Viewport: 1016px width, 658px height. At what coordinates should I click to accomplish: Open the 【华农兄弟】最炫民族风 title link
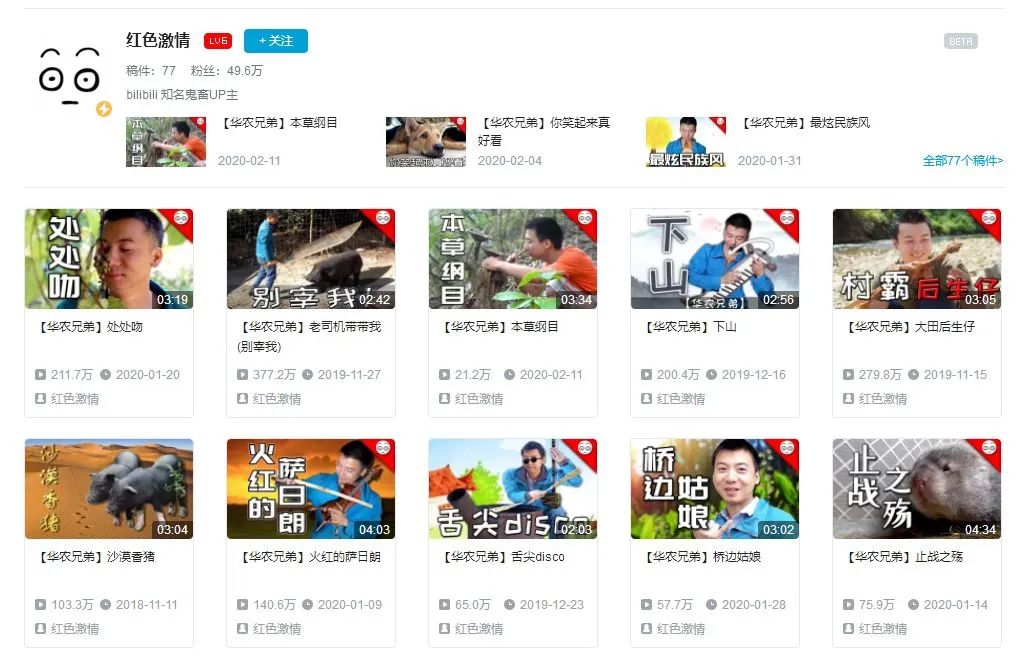coord(804,123)
